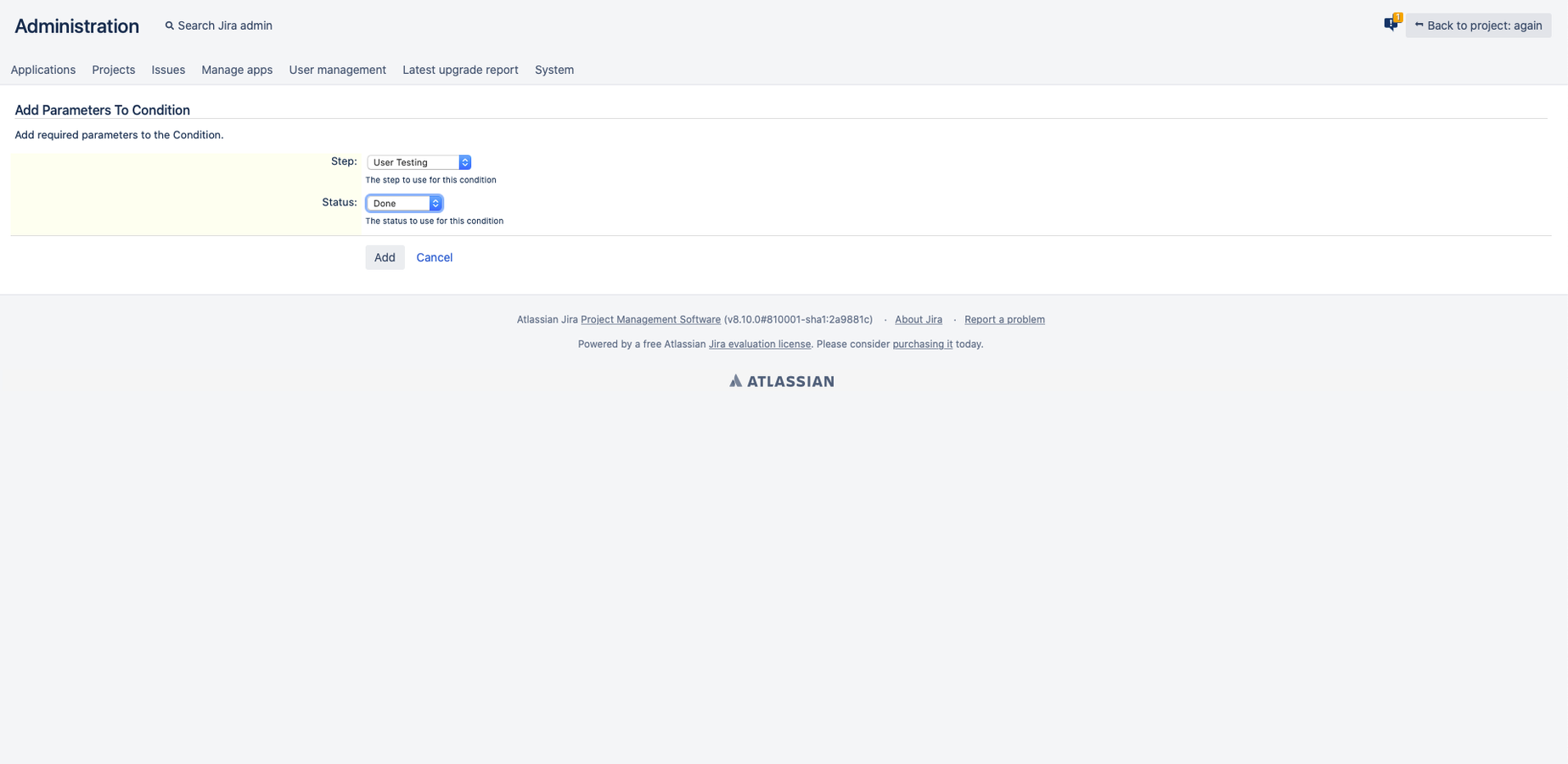Click Back to project: again button
The width and height of the screenshot is (1568, 764).
1478,25
